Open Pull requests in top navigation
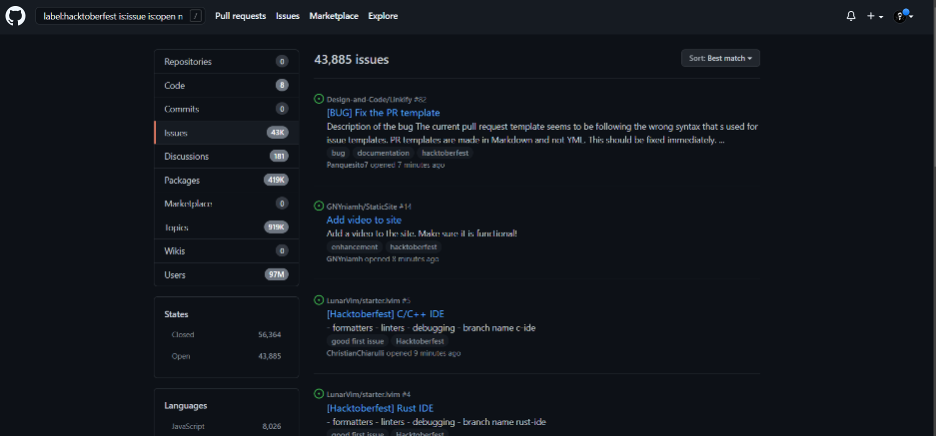This screenshot has width=936, height=436. [x=241, y=16]
